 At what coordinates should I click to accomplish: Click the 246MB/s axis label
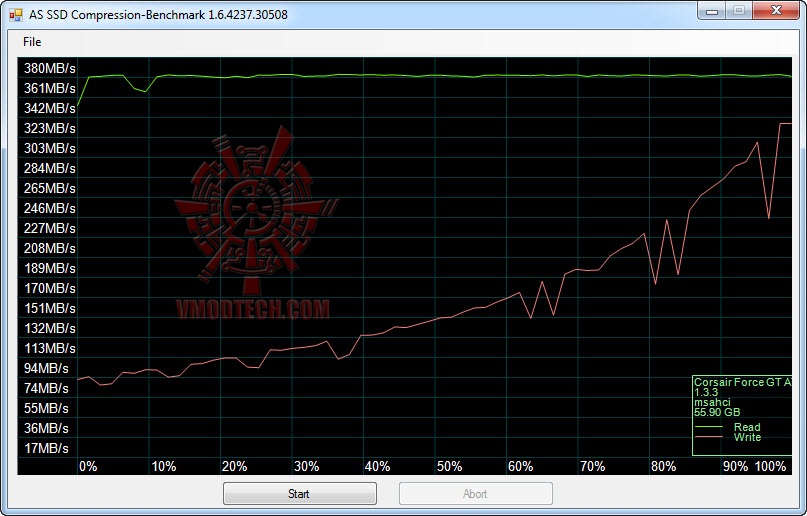click(49, 208)
